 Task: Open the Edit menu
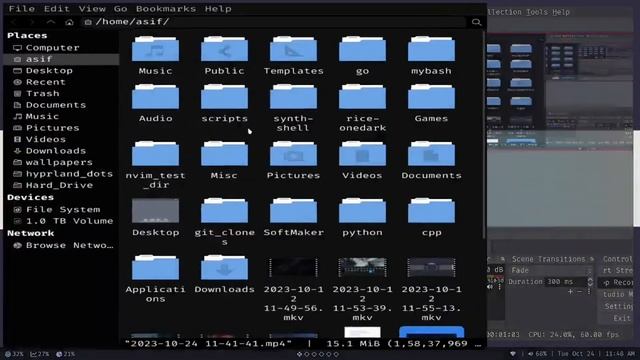[56, 9]
